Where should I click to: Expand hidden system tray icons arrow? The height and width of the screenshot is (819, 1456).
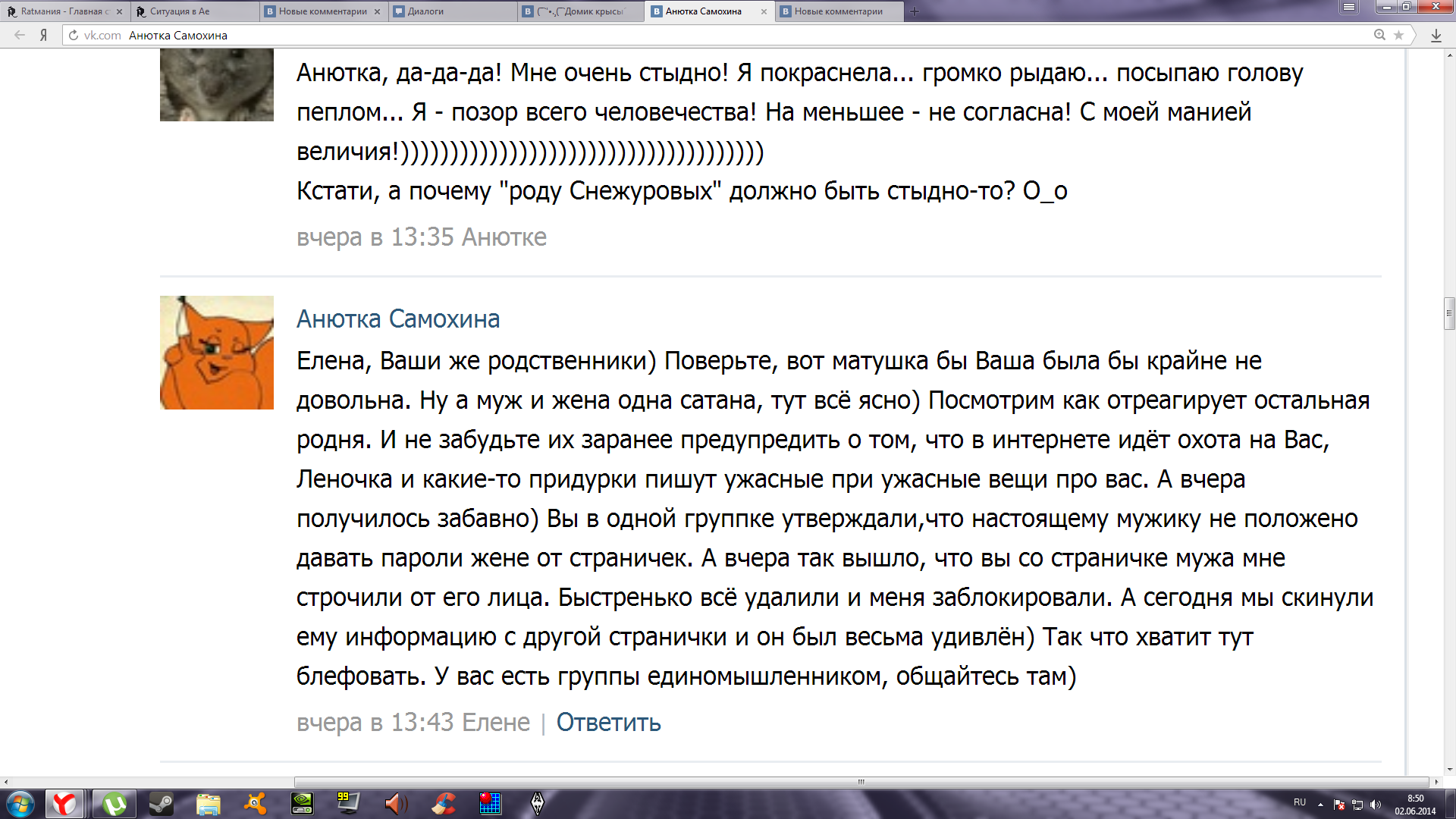1320,804
